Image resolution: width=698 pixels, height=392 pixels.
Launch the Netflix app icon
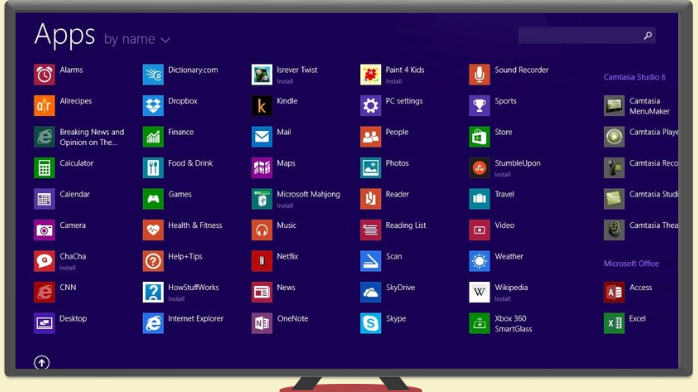pyautogui.click(x=262, y=261)
